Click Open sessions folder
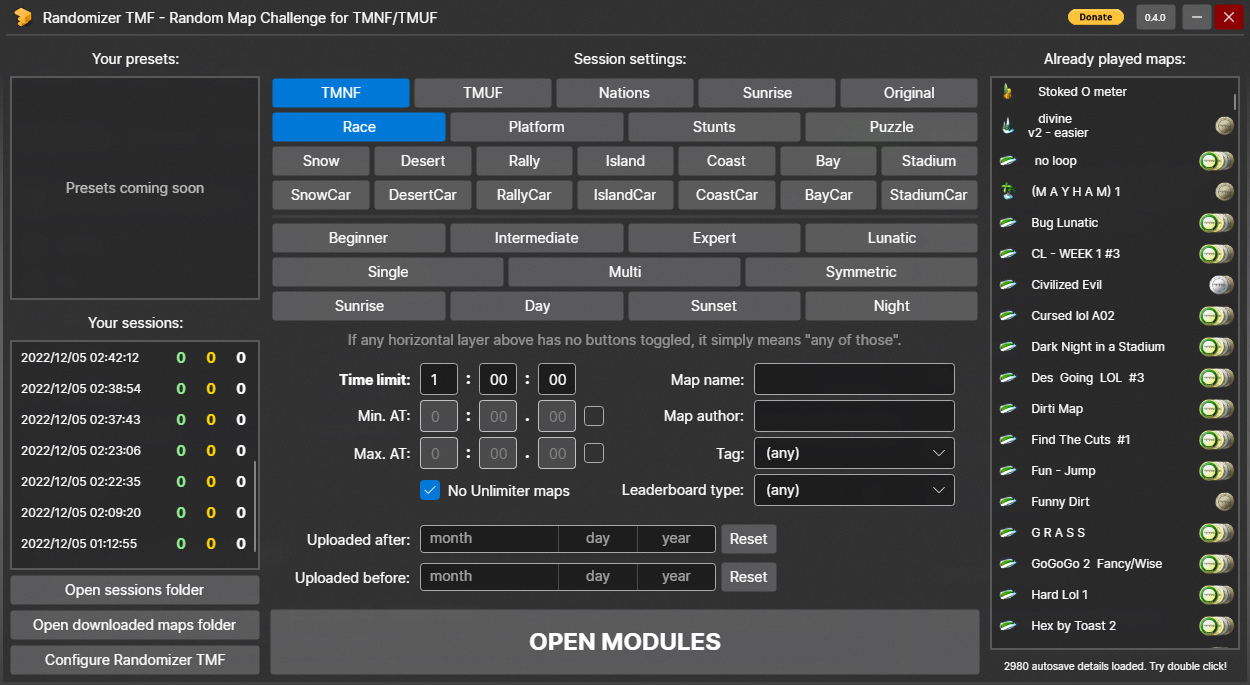 coord(135,590)
